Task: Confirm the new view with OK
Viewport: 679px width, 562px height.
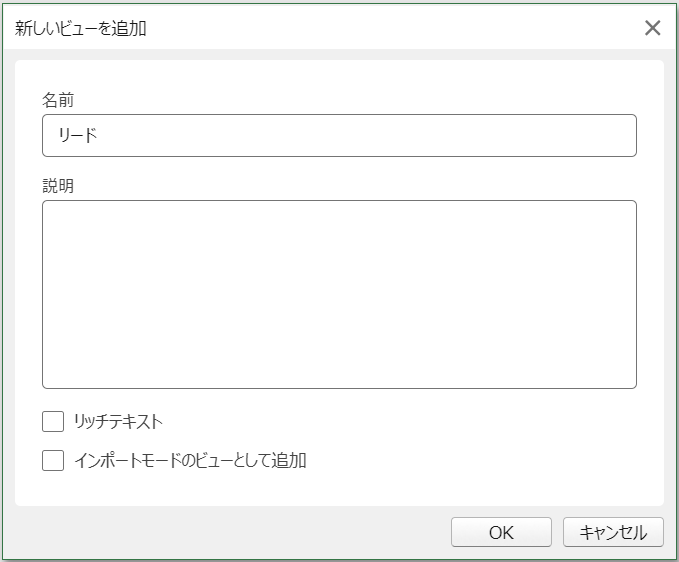Action: (x=501, y=532)
